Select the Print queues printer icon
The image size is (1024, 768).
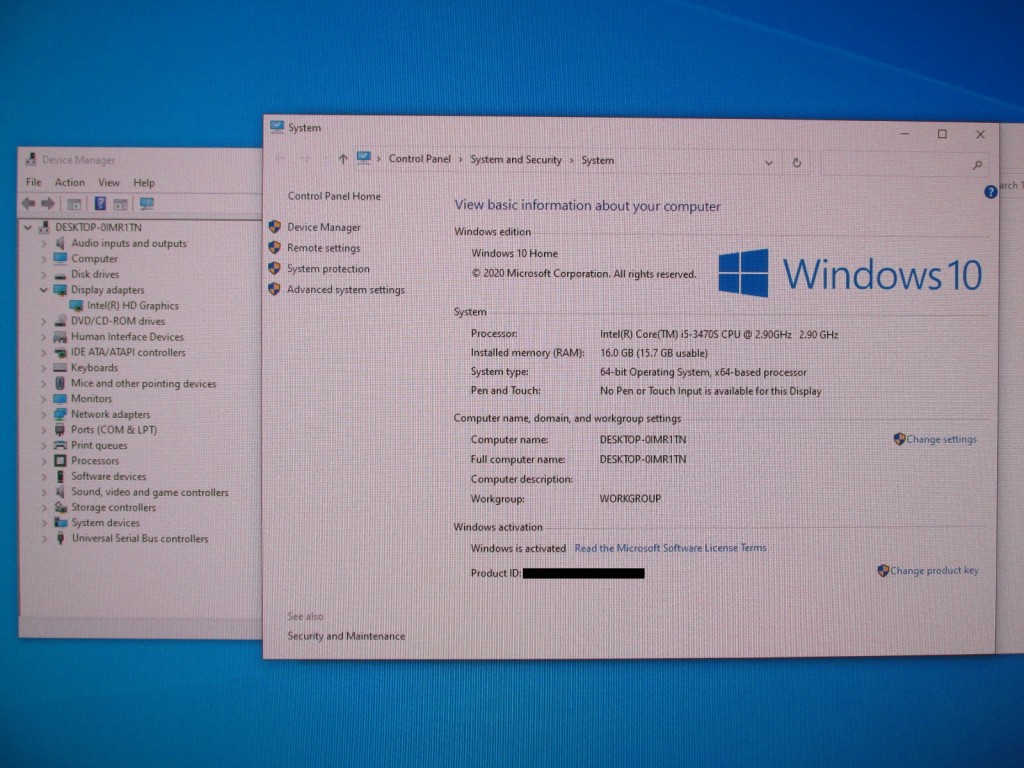tap(60, 445)
